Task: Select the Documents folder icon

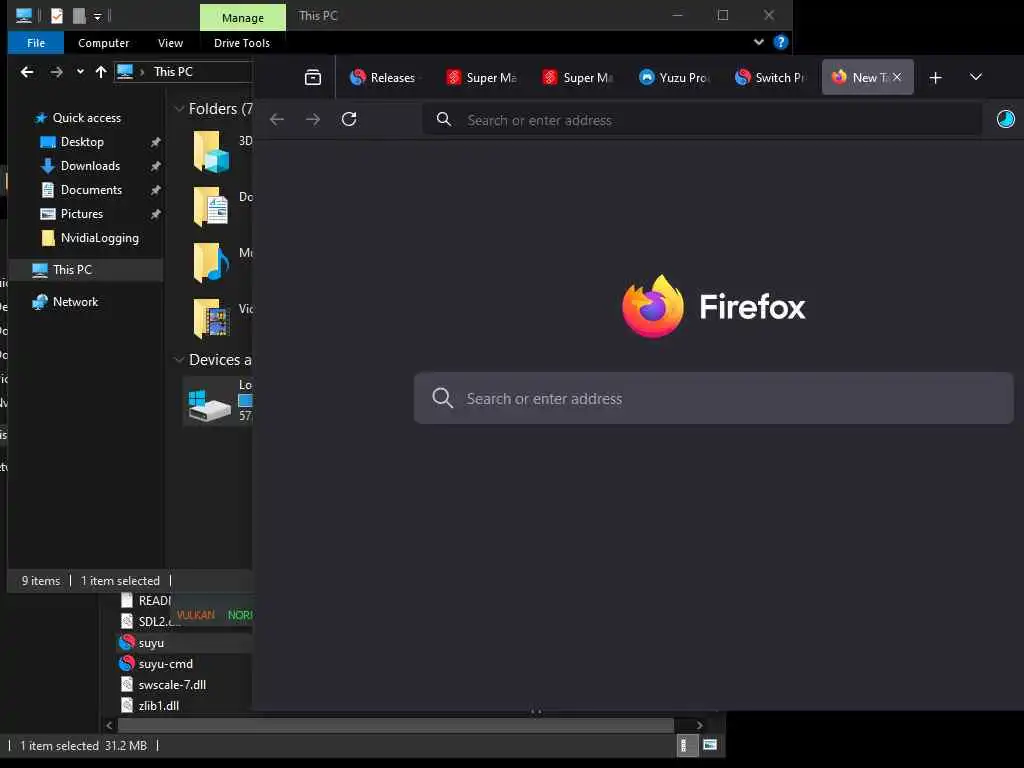Action: 211,206
